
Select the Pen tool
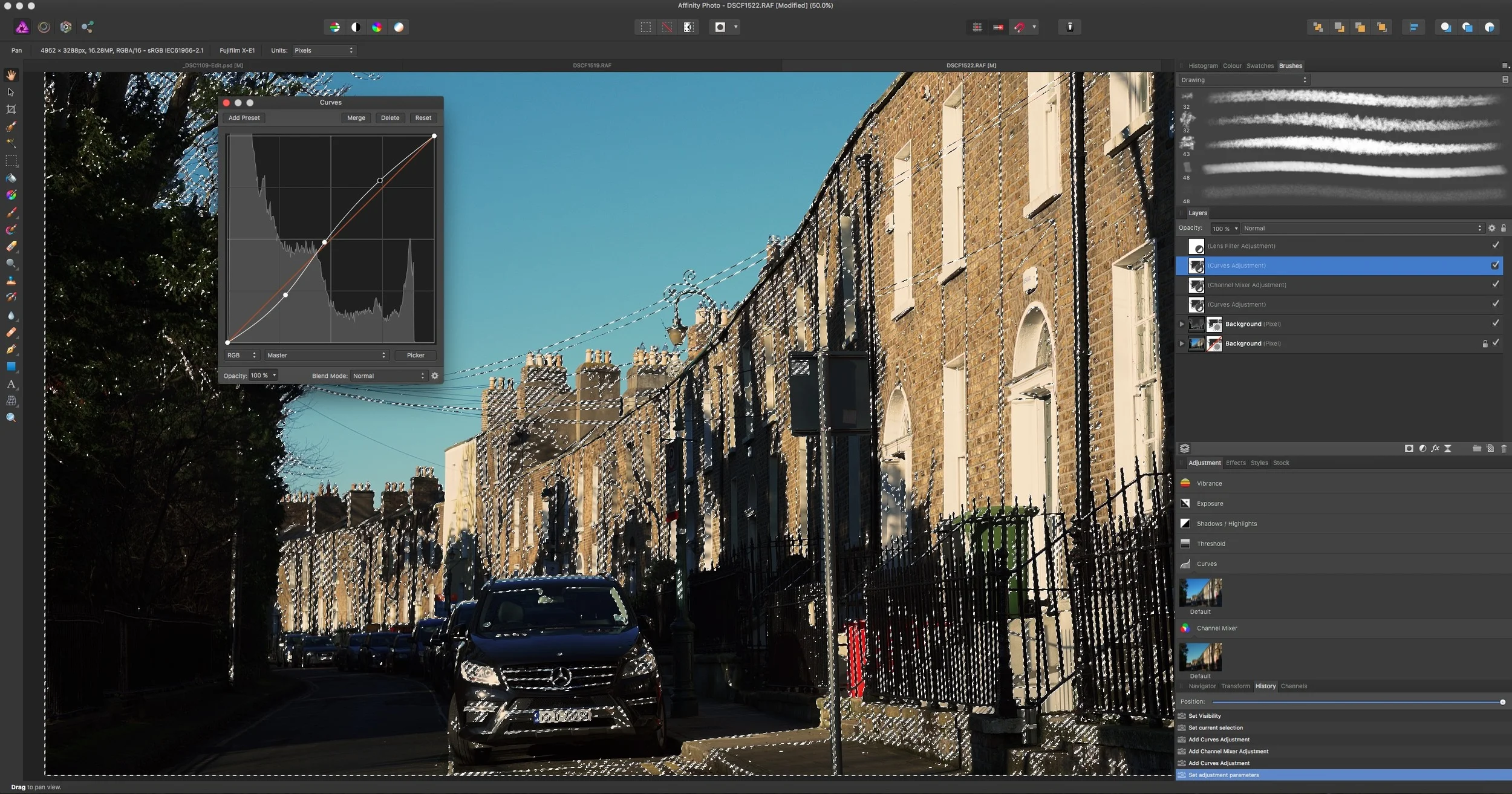[11, 350]
